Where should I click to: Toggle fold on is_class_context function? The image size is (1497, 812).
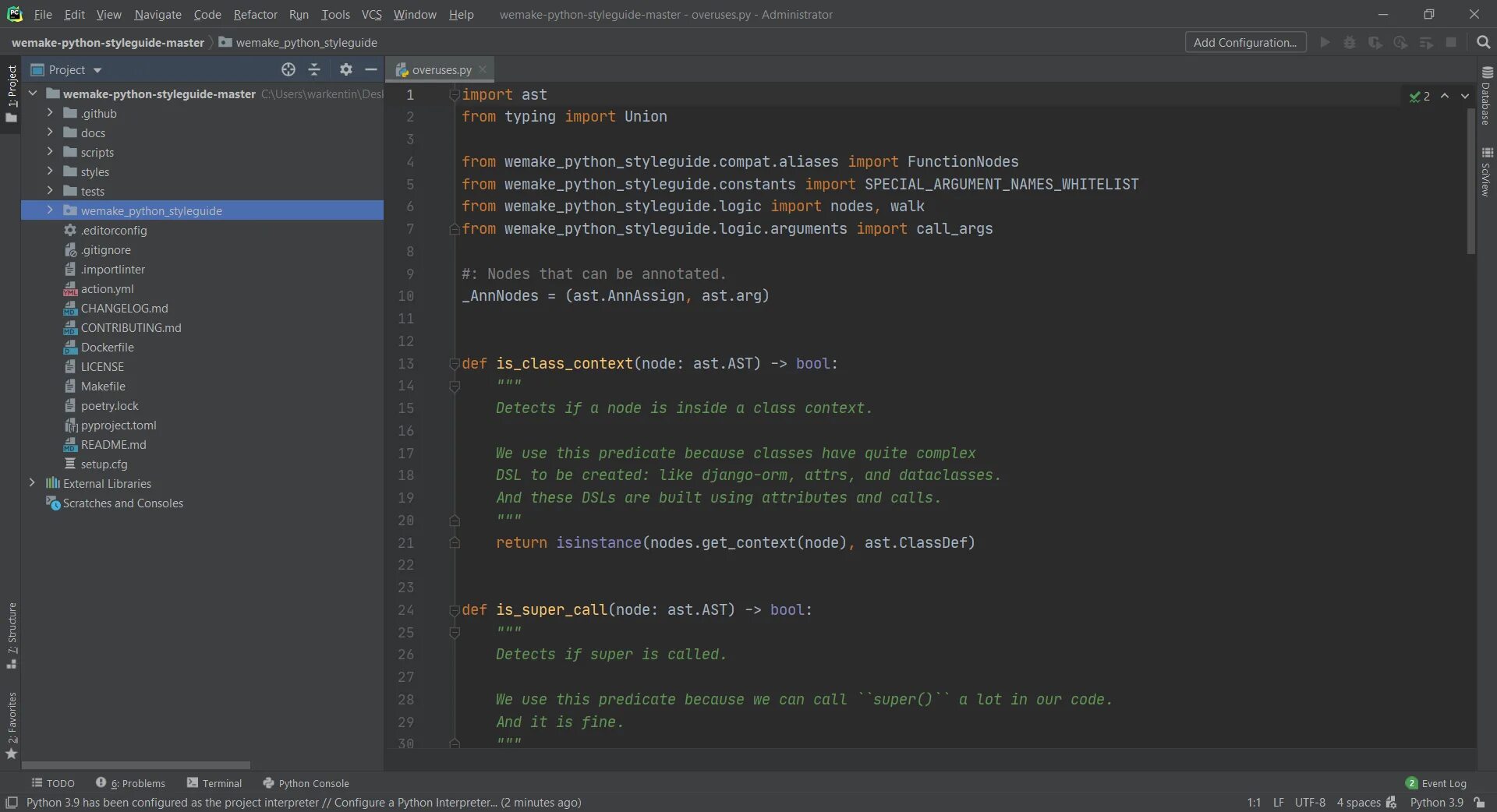[x=455, y=363]
